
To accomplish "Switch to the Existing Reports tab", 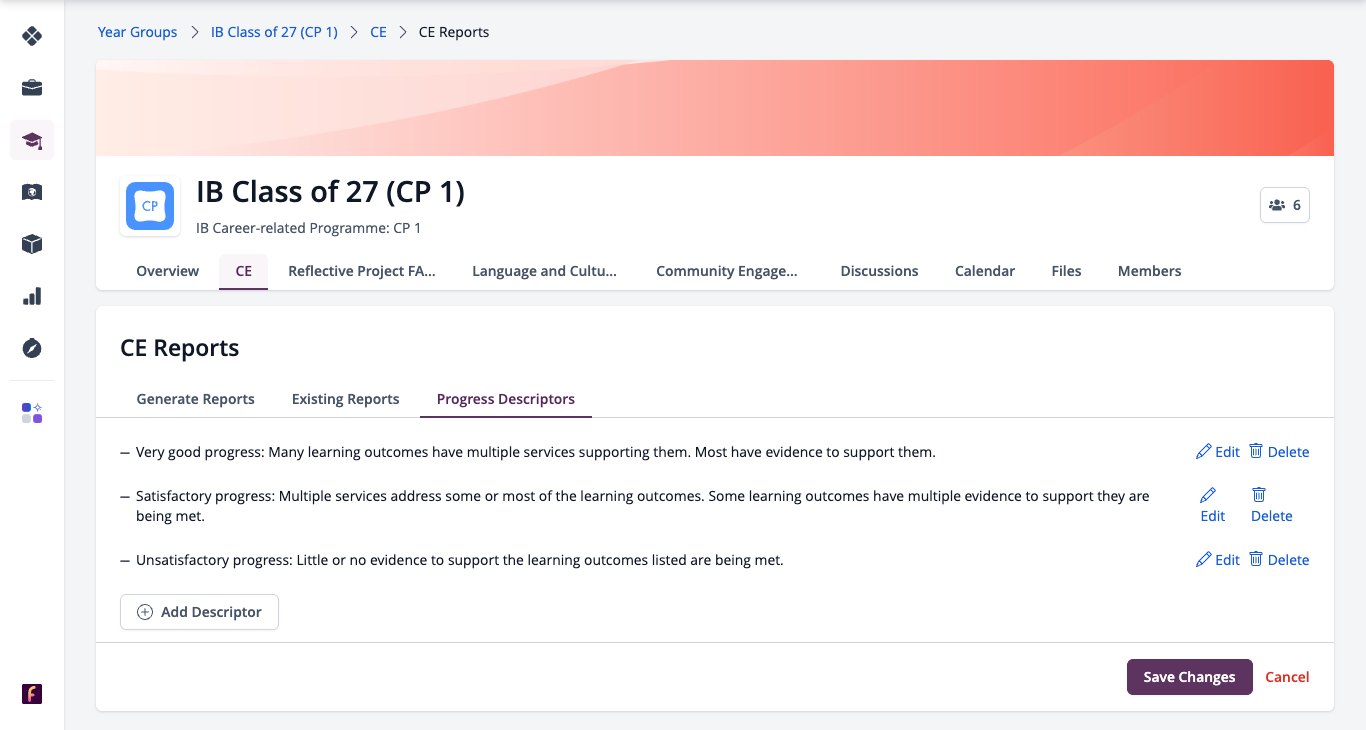I will click(346, 399).
